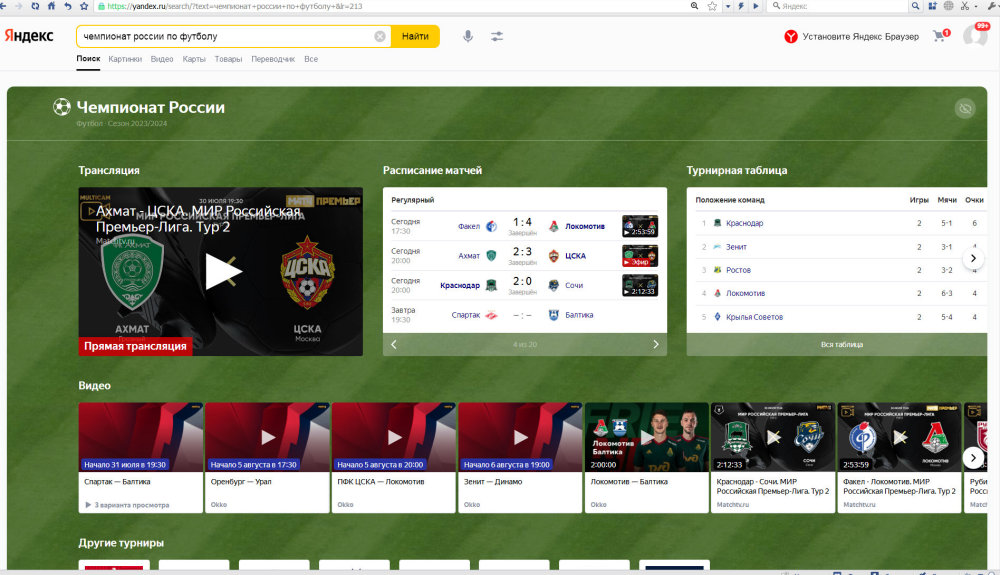Hide the championship widget with the eye icon
The width and height of the screenshot is (1000, 575).
pos(965,108)
